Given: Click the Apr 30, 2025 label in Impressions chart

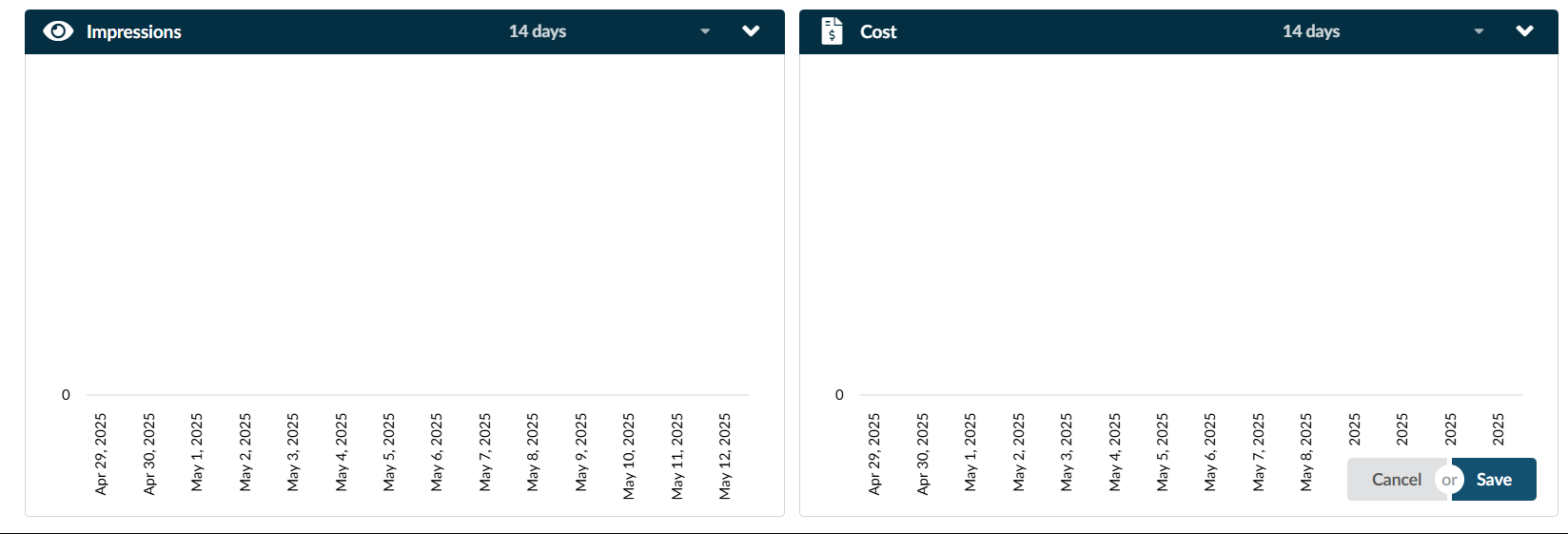Looking at the screenshot, I should [148, 454].
